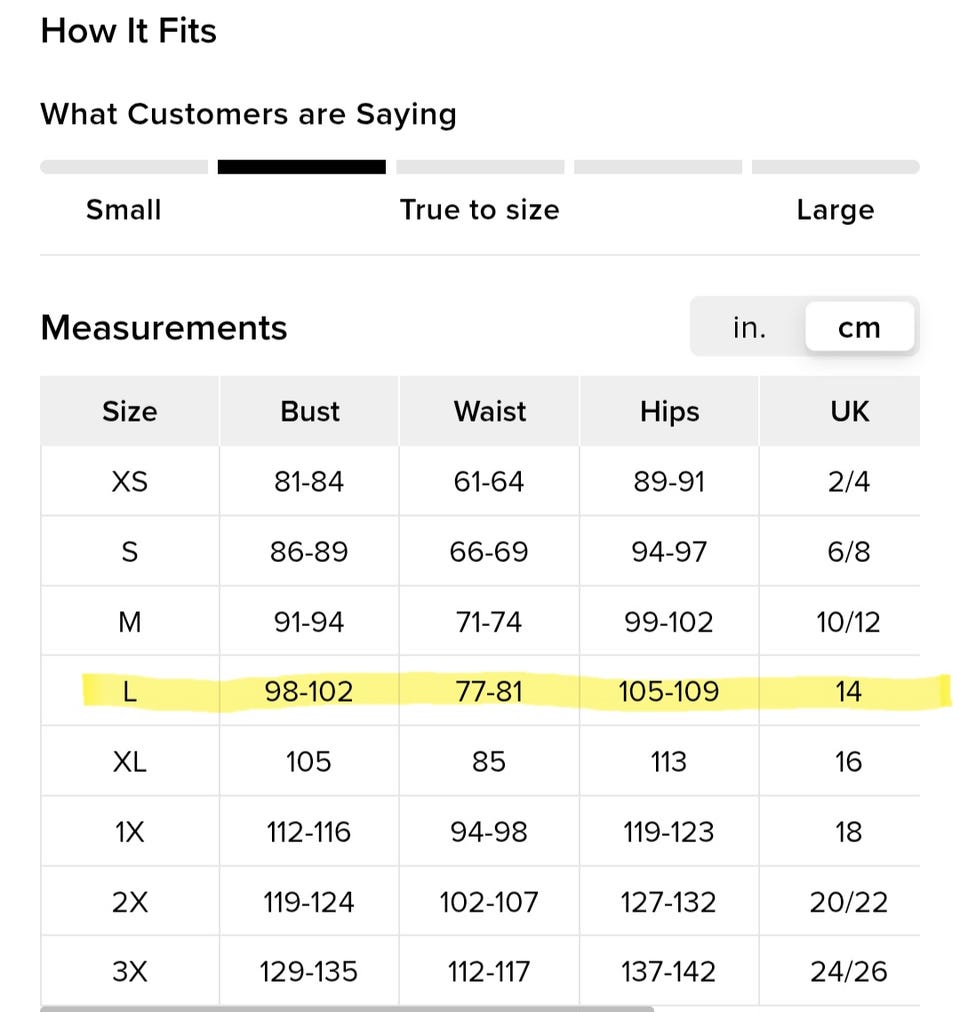Click the first fit bar above Small
Image resolution: width=960 pixels, height=1012 pixels.
pyautogui.click(x=124, y=167)
